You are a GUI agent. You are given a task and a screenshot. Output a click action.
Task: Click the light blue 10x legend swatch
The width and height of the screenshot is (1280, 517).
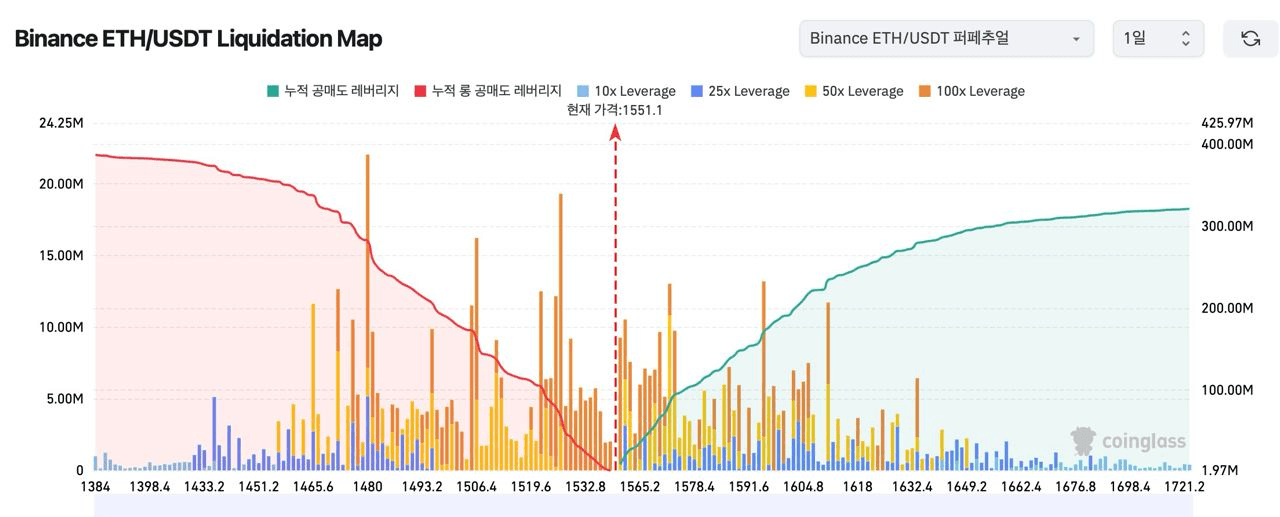click(582, 91)
